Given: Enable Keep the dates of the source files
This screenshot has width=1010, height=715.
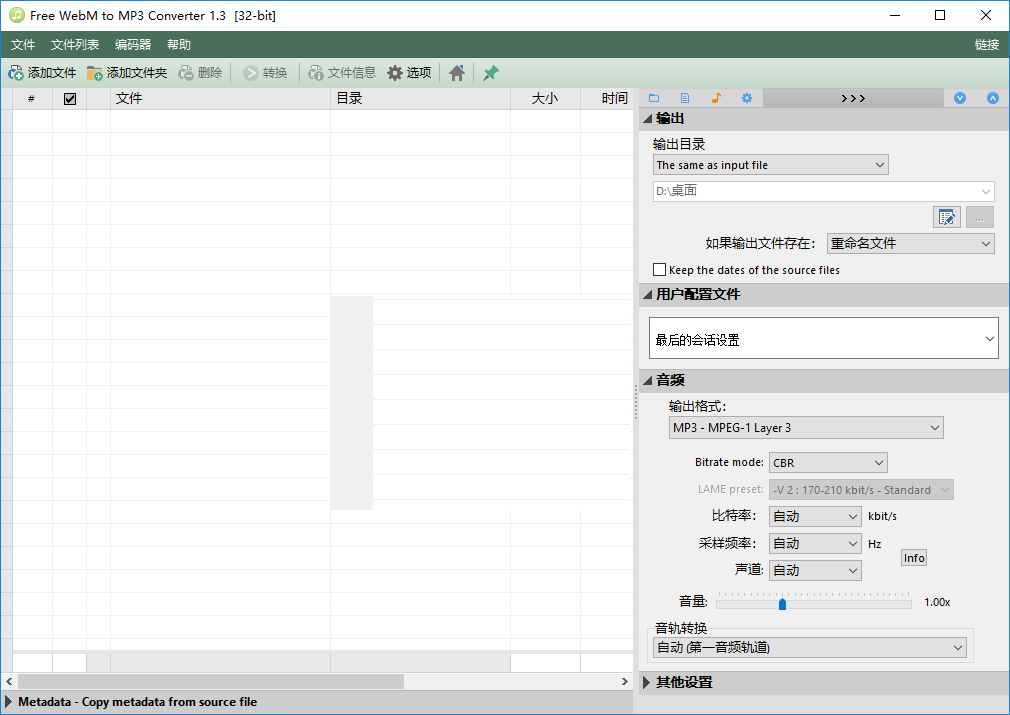Looking at the screenshot, I should point(659,269).
